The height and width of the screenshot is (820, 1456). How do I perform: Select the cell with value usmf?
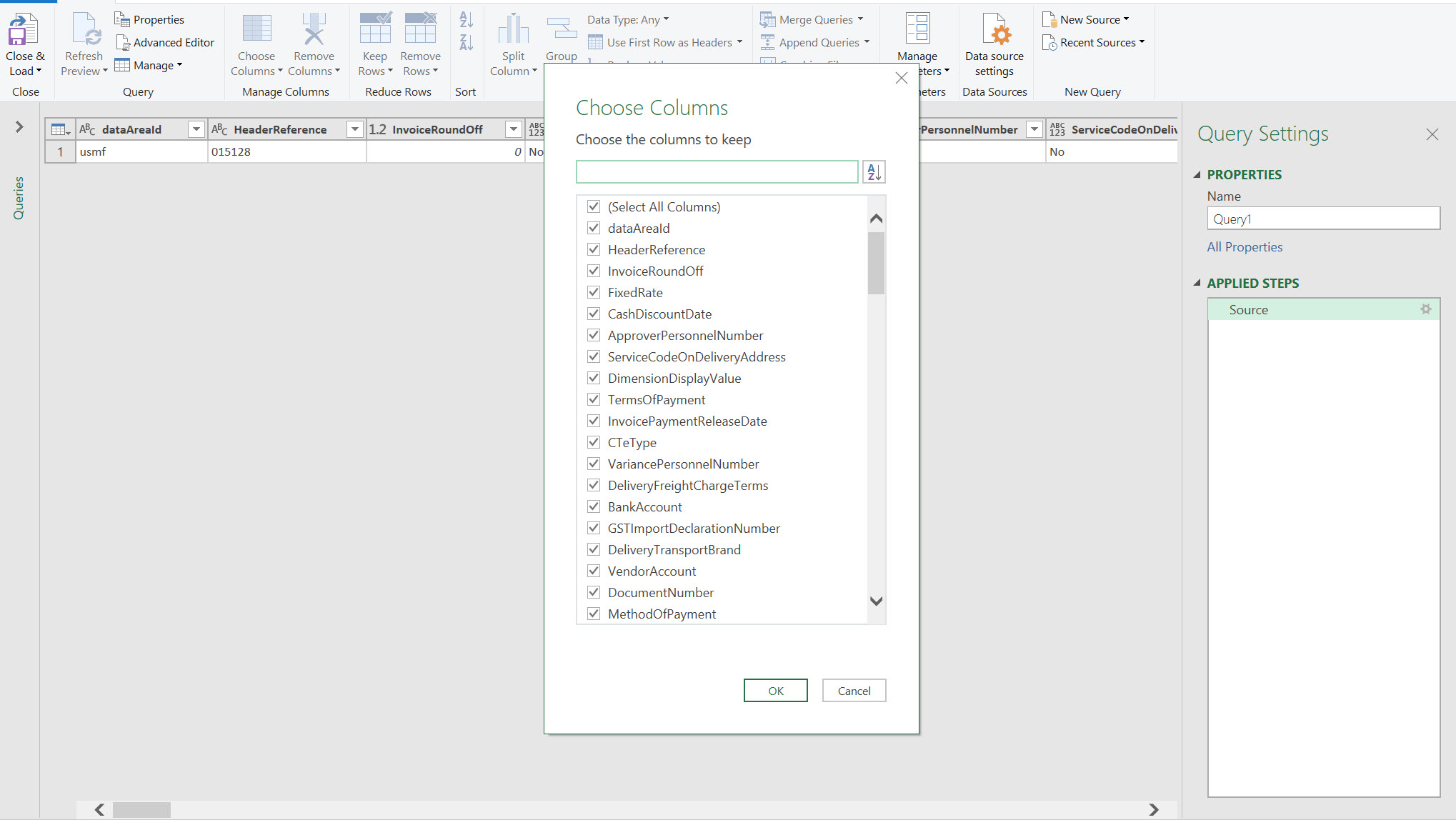pos(141,151)
